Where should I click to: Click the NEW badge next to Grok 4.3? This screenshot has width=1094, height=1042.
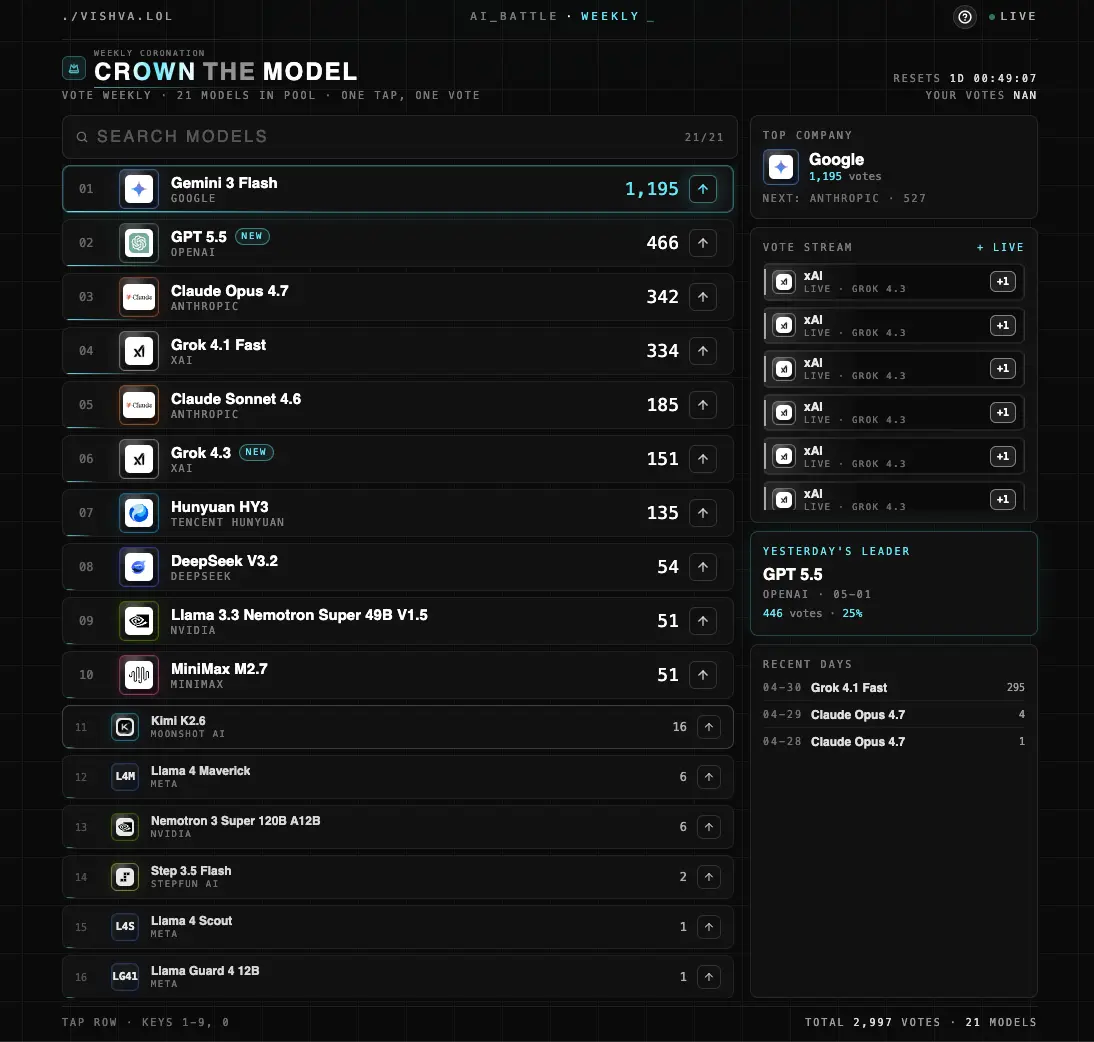click(x=256, y=452)
